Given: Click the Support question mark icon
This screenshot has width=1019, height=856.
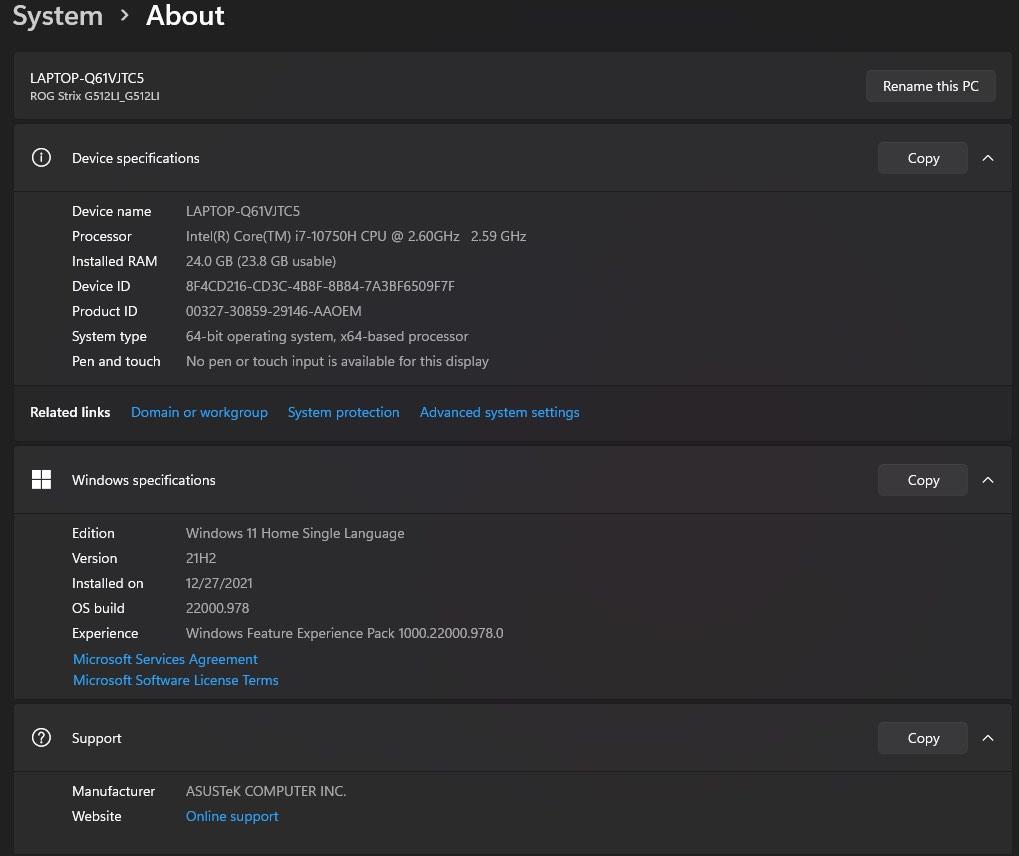Looking at the screenshot, I should [41, 738].
